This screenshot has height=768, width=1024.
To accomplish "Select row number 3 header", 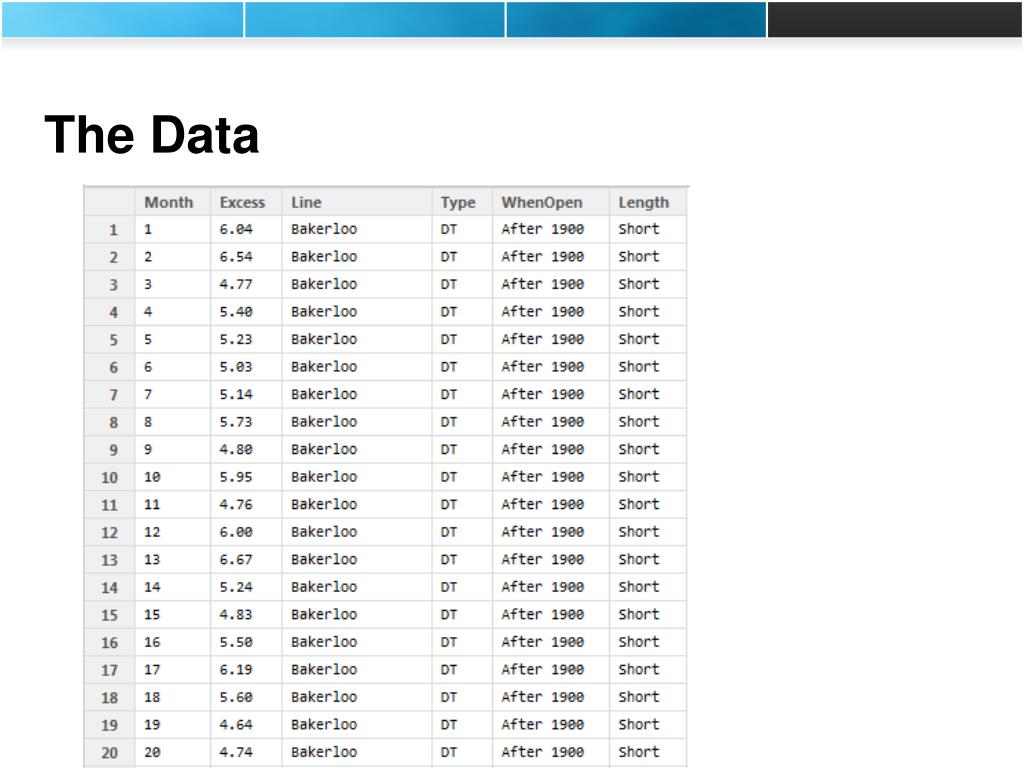I will click(x=109, y=285).
